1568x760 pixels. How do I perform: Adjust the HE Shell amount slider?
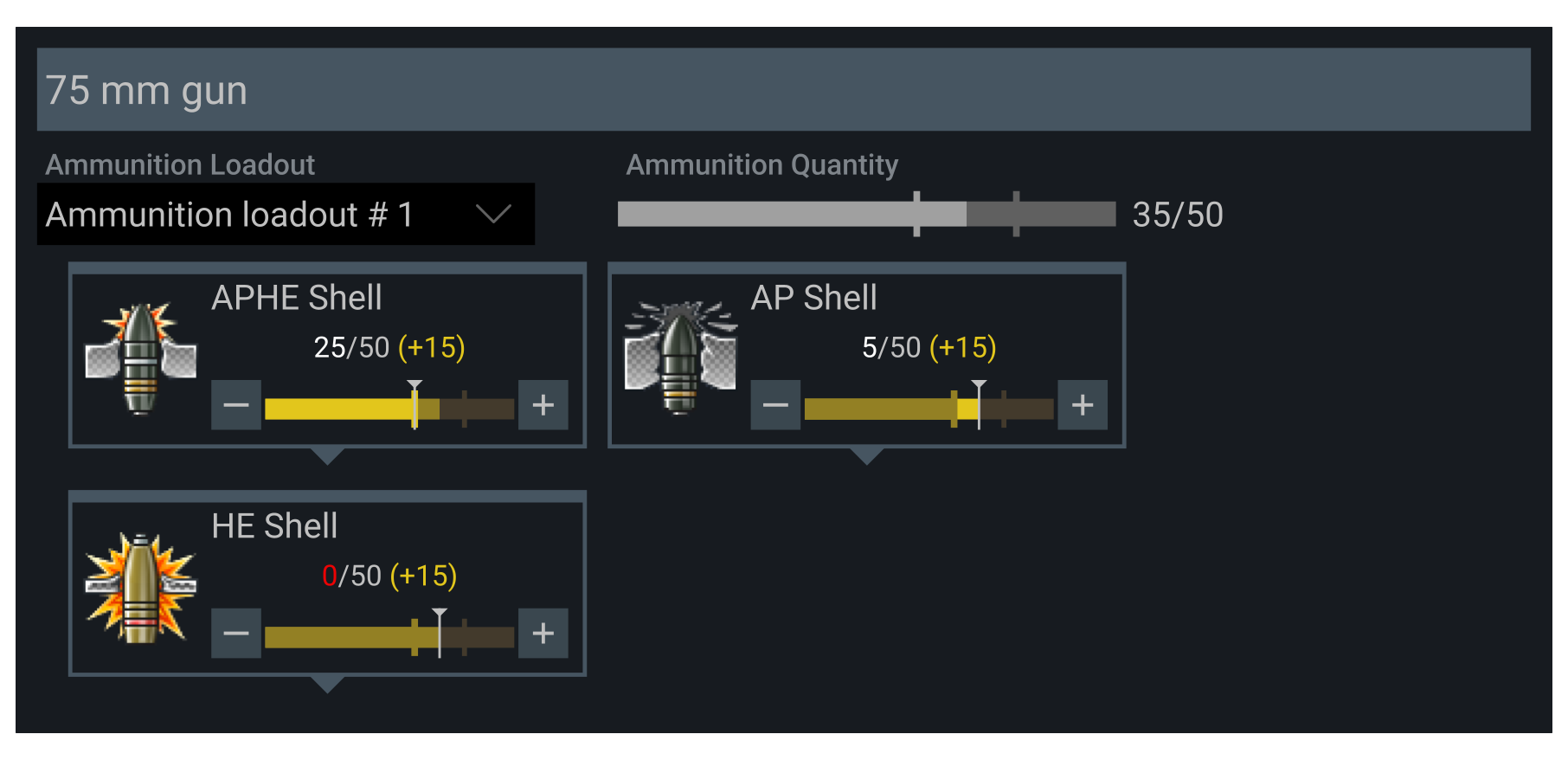(x=389, y=637)
